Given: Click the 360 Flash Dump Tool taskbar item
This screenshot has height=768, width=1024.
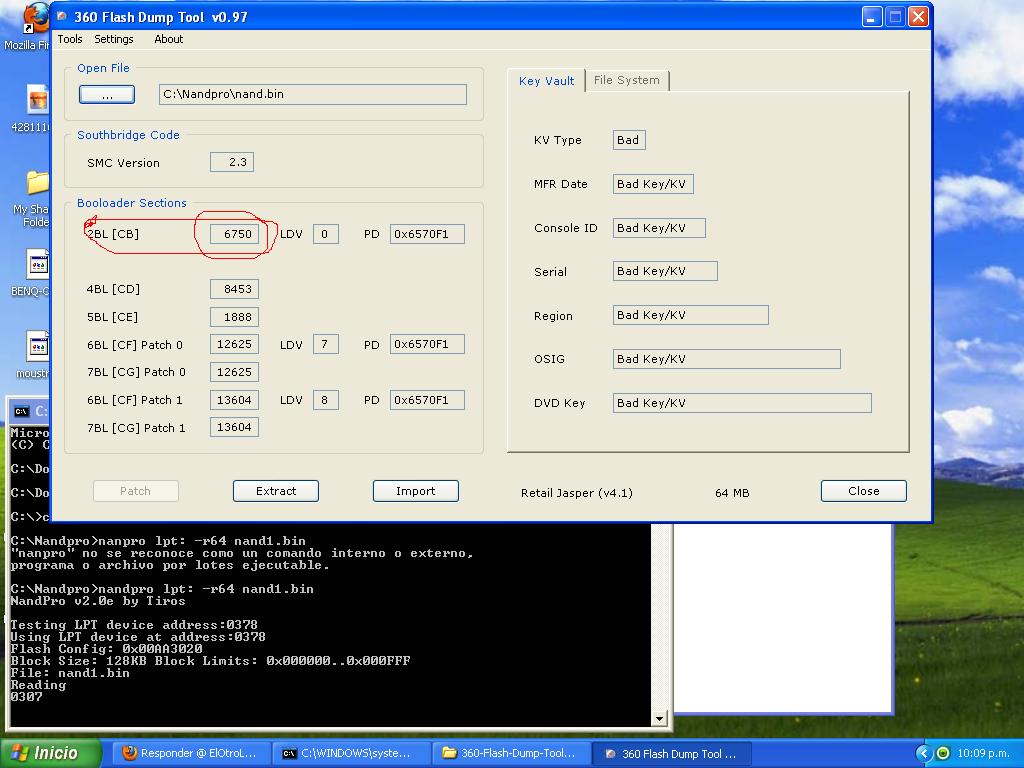Looking at the screenshot, I should 671,754.
